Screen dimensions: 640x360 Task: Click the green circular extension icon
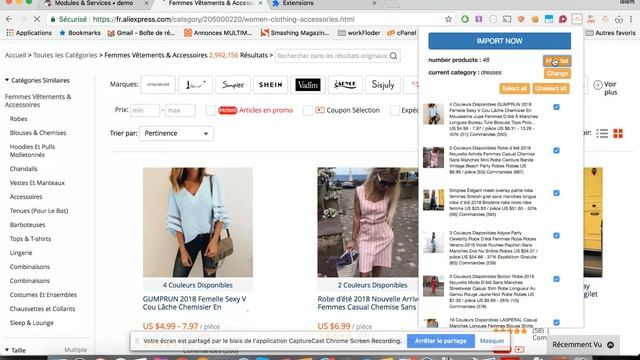click(x=465, y=19)
